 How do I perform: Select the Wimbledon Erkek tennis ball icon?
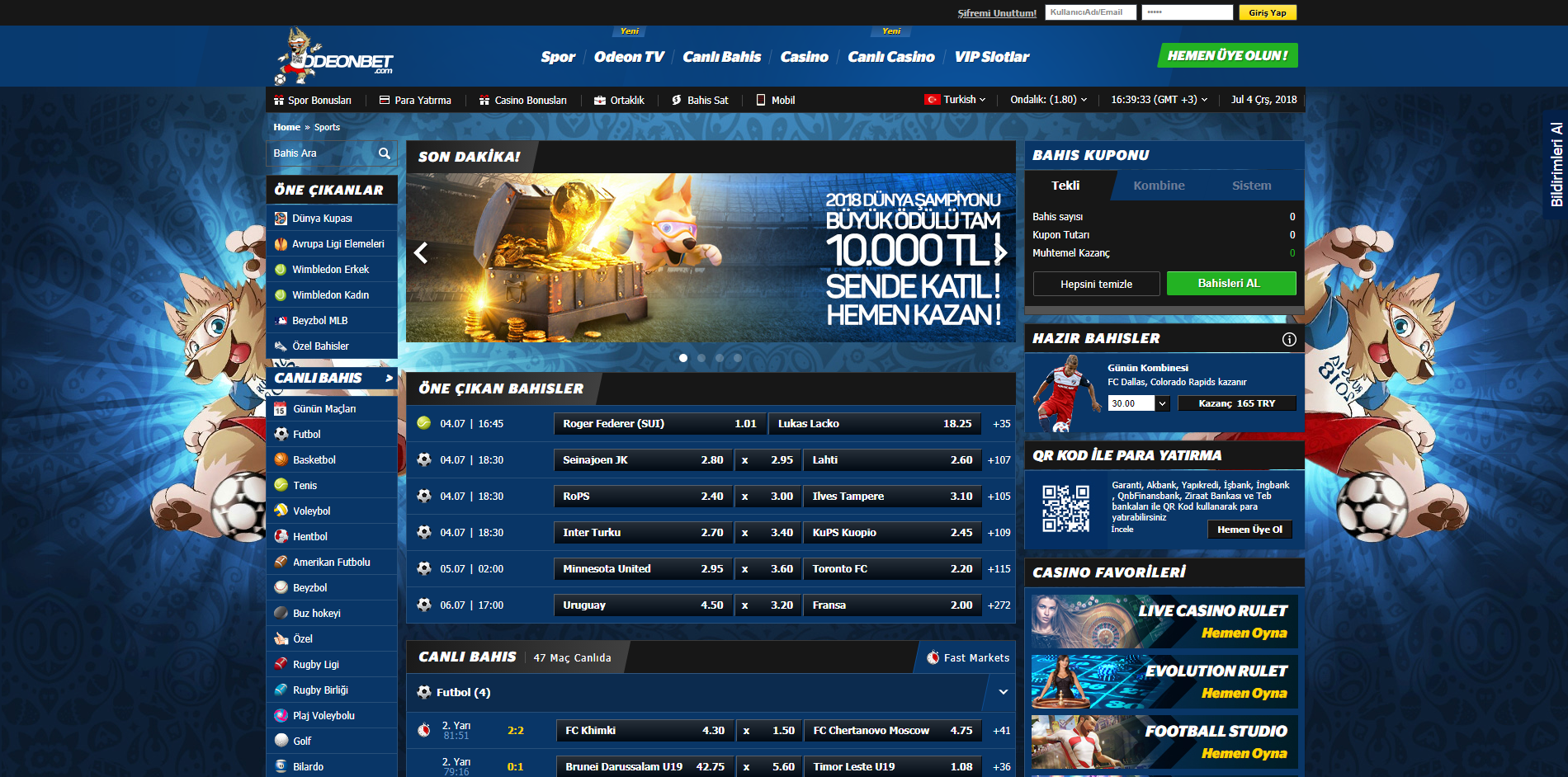coord(281,270)
